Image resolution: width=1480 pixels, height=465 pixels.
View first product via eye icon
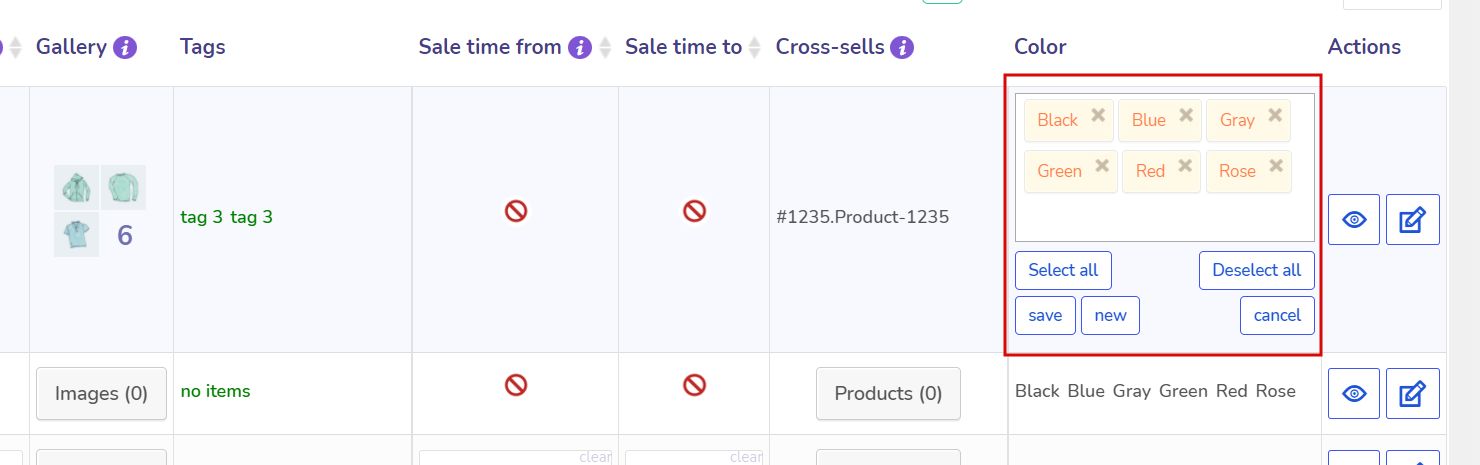(1354, 220)
